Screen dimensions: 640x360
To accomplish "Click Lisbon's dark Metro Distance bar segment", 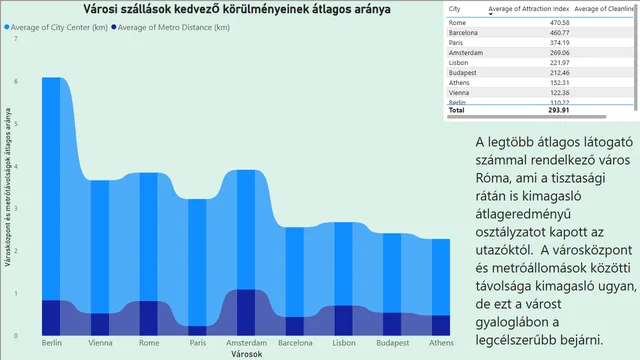I will click(344, 320).
